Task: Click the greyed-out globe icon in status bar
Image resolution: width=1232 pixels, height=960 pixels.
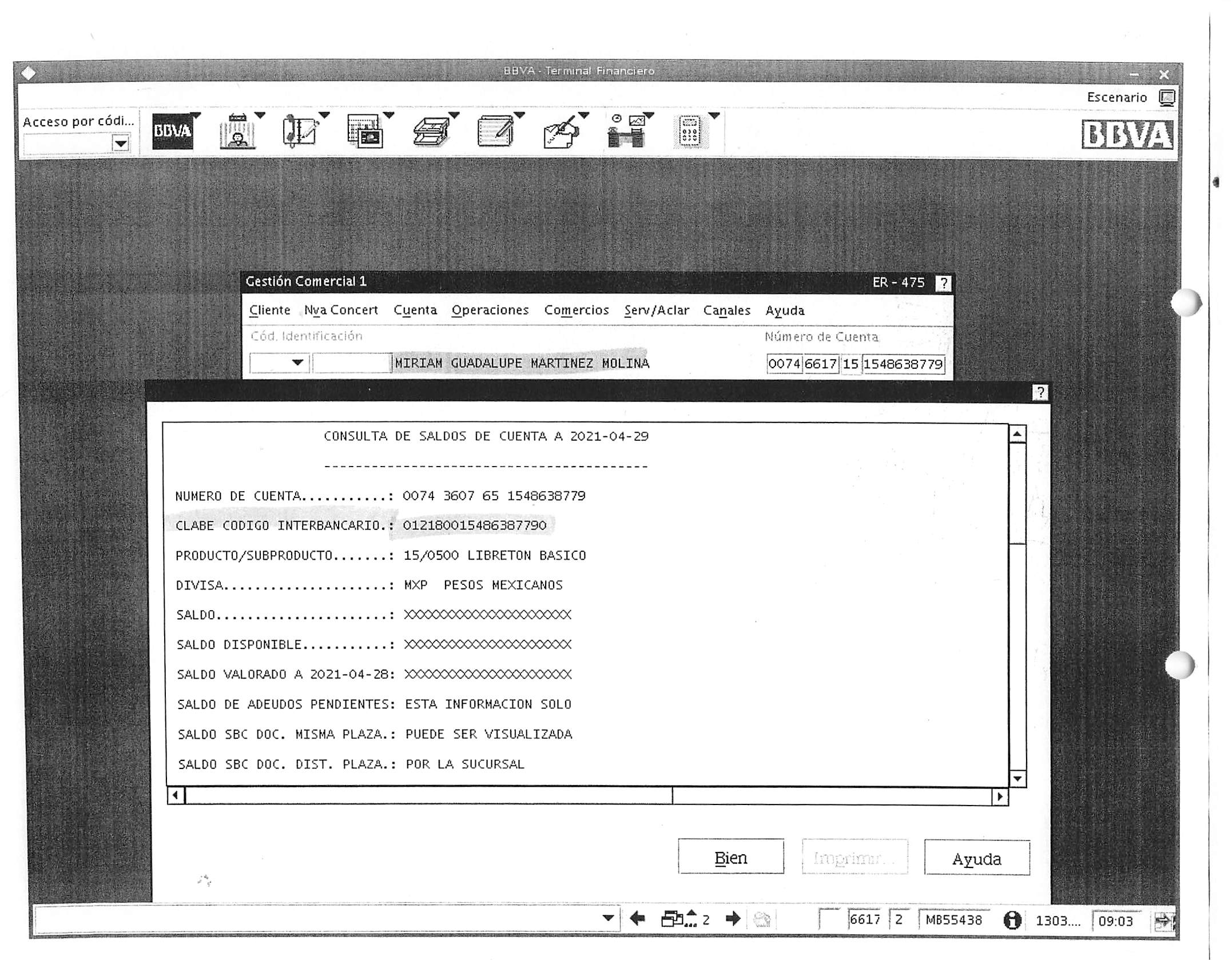Action: click(x=762, y=919)
